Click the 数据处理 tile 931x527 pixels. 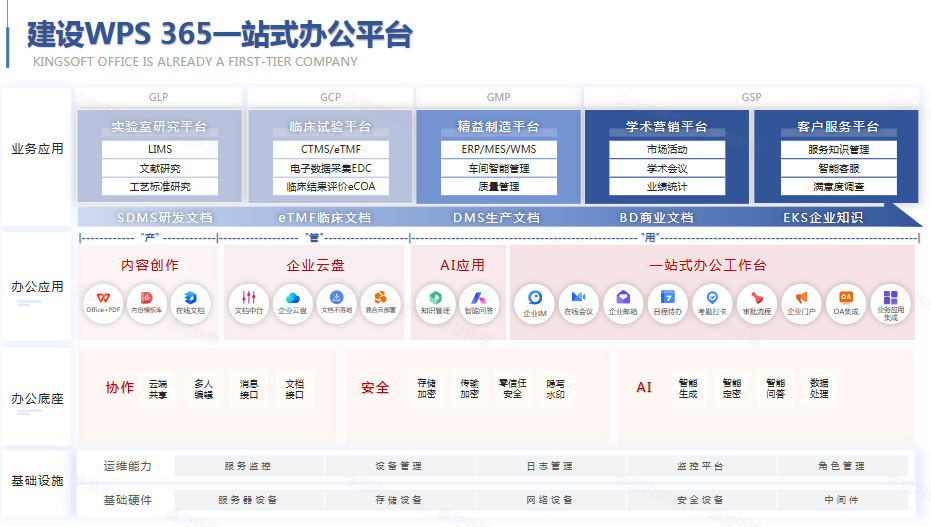click(819, 388)
